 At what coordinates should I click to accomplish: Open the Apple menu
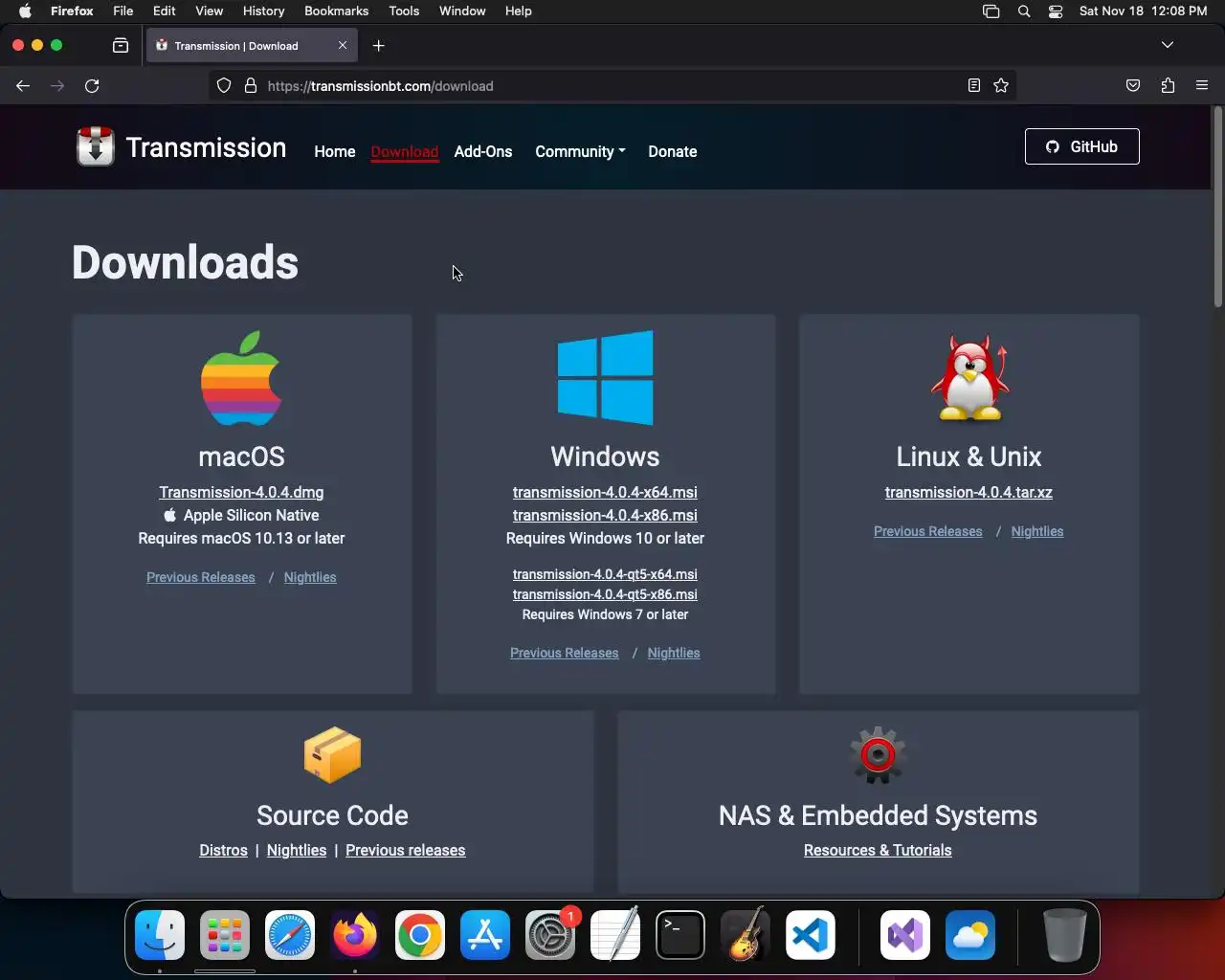25,11
